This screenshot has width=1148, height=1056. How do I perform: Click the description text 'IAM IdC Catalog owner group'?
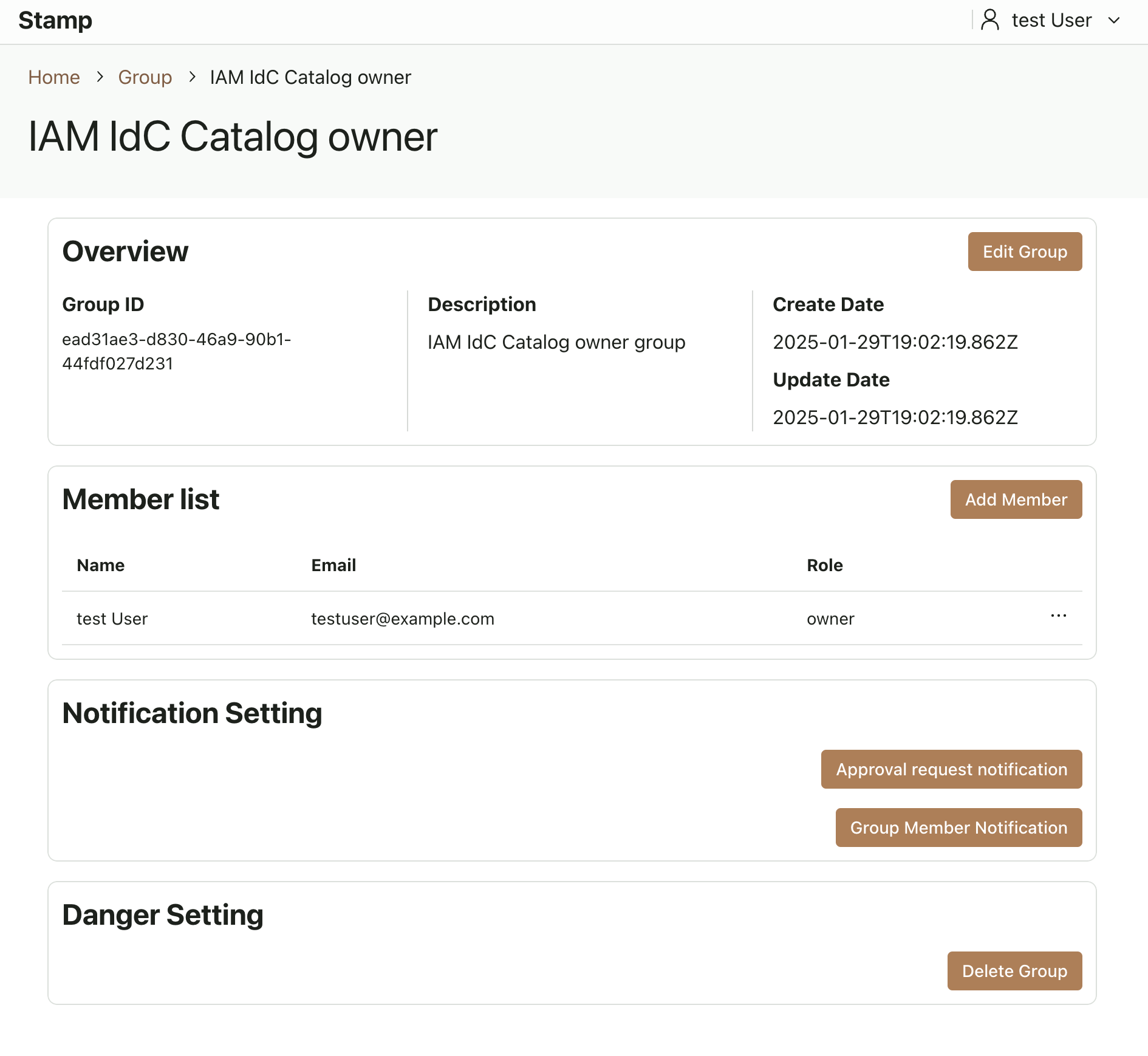(x=556, y=342)
